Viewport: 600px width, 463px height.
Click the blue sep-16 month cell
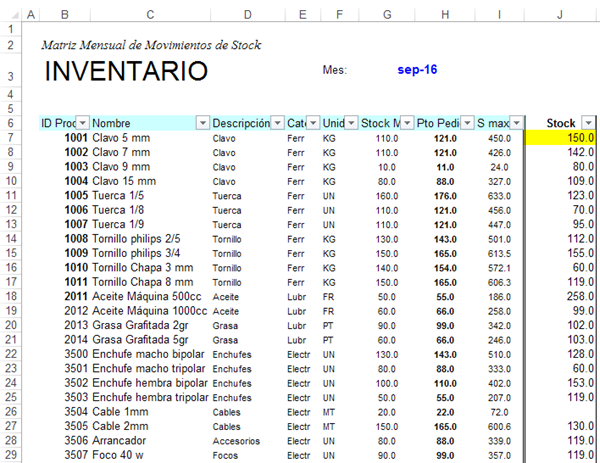[x=416, y=70]
